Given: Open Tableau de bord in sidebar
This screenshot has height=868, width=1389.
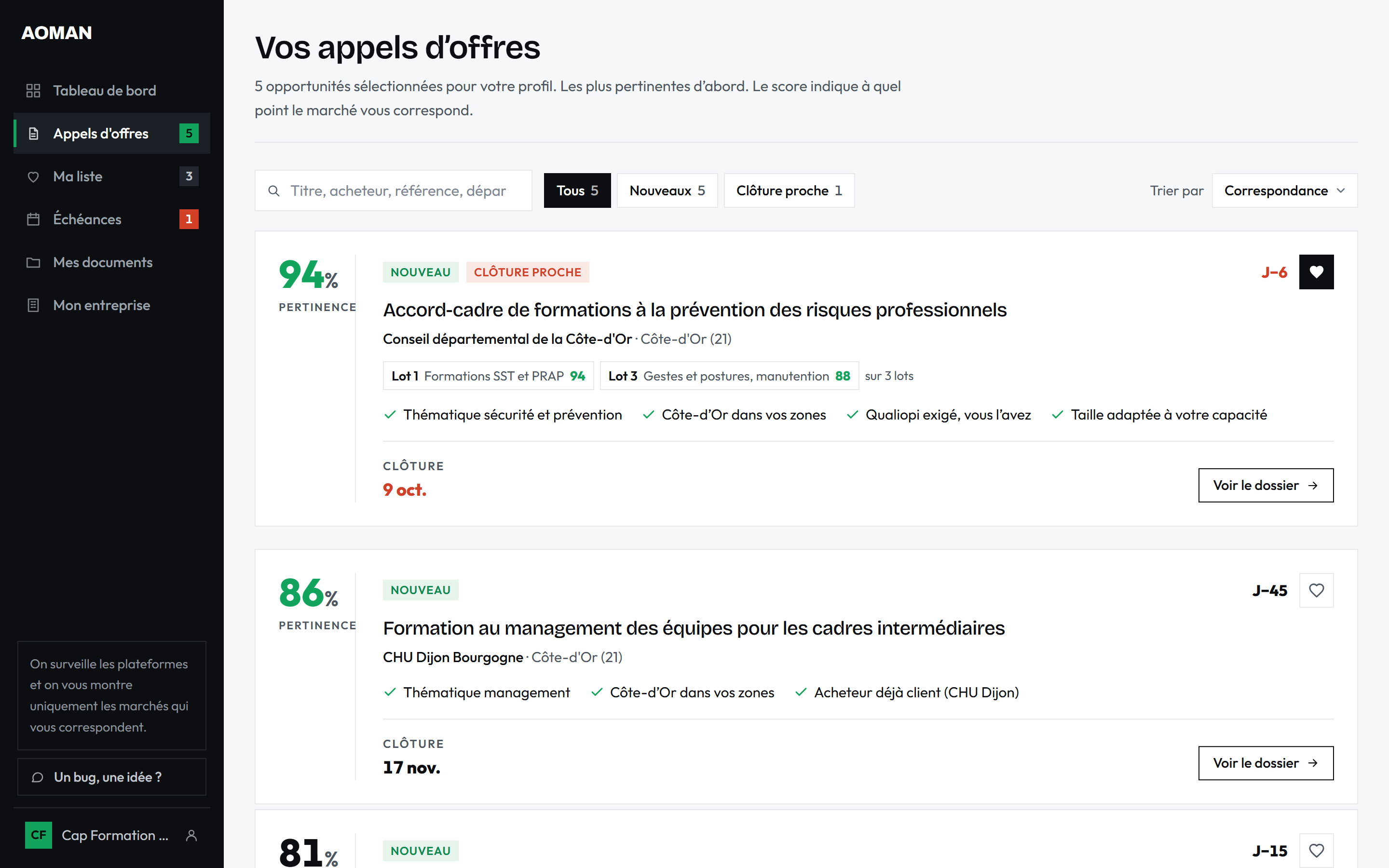Looking at the screenshot, I should click(x=112, y=91).
